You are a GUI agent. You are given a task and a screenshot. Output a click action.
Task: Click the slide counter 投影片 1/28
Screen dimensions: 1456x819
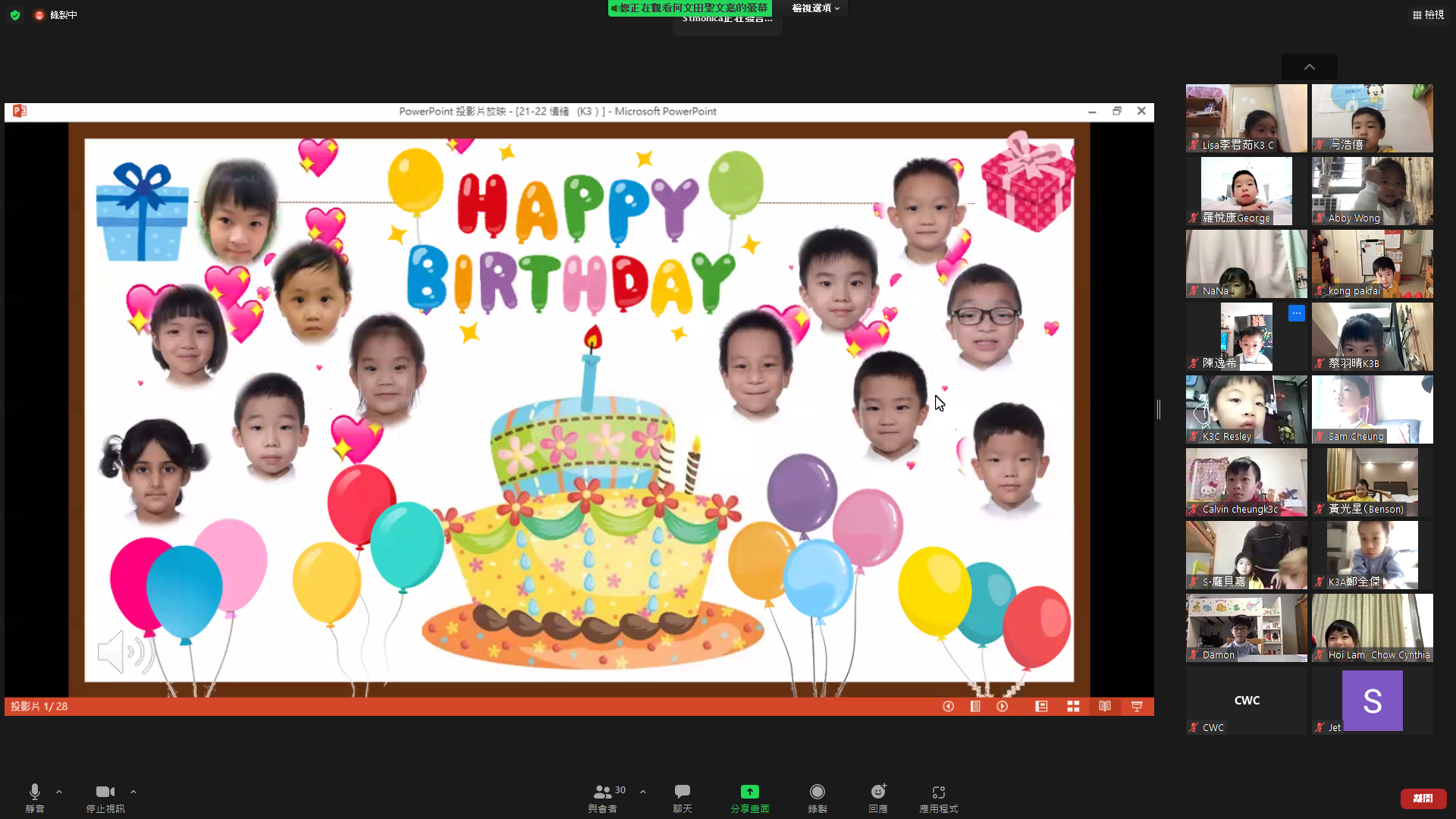pos(39,706)
